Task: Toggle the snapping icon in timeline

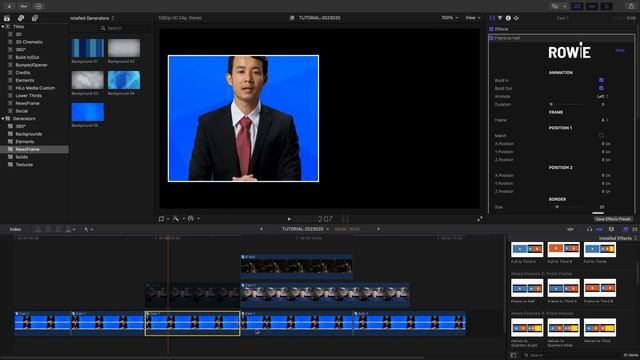Action: pyautogui.click(x=600, y=229)
